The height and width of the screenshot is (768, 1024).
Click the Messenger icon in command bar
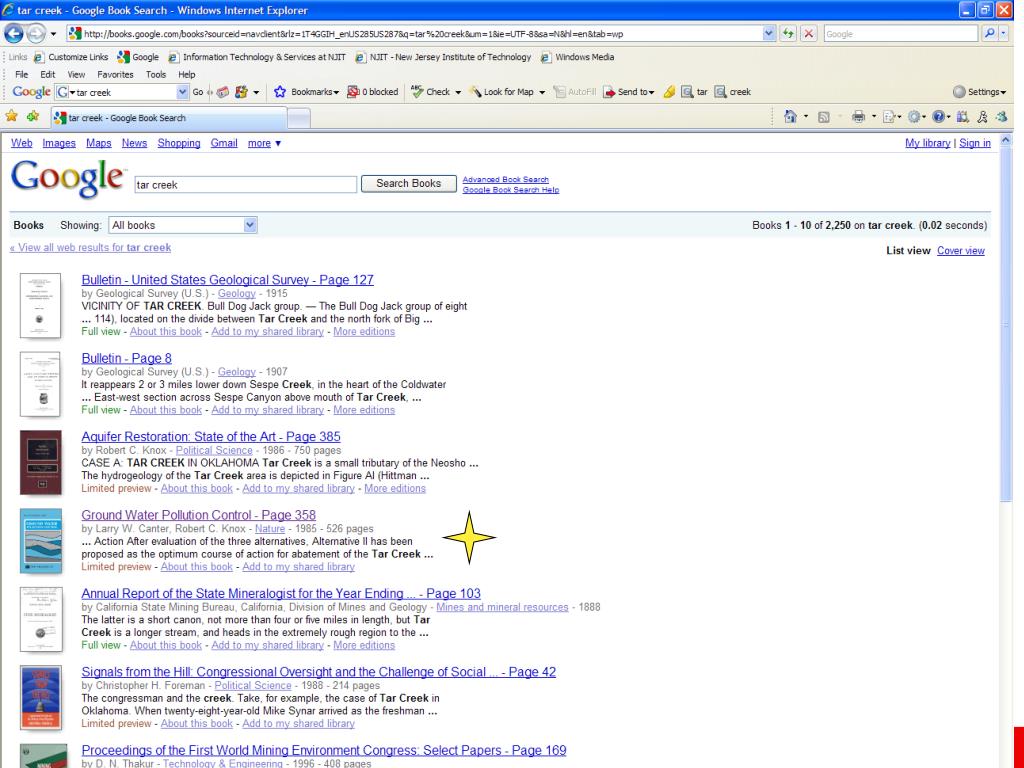[1001, 117]
